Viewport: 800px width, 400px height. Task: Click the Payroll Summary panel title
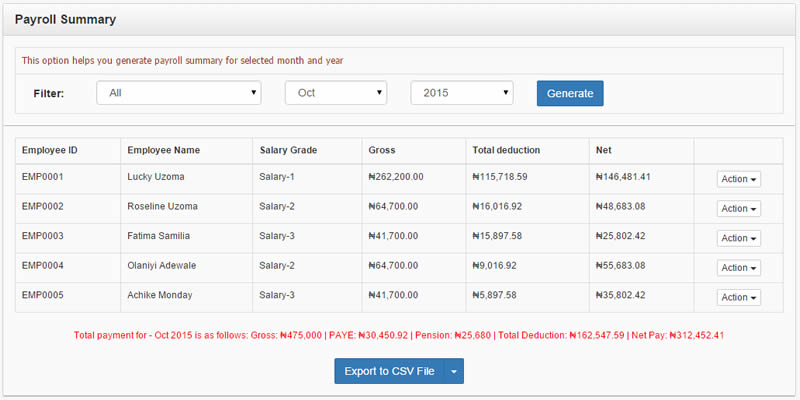click(65, 20)
